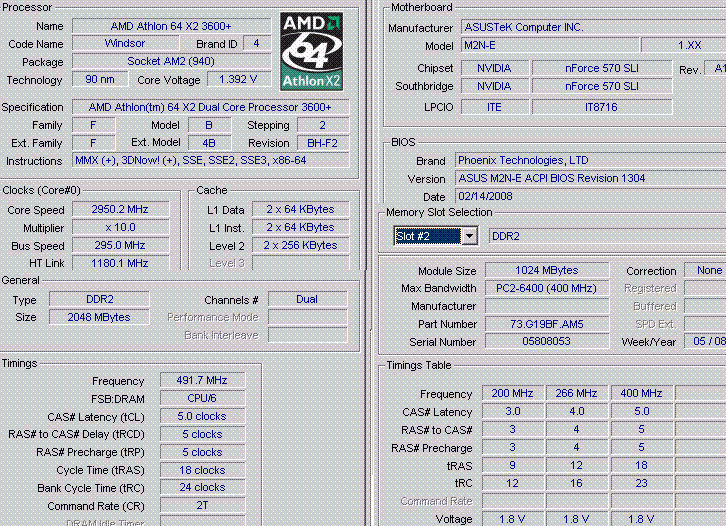Select the LPCIO vendor ITE value

coord(494,107)
